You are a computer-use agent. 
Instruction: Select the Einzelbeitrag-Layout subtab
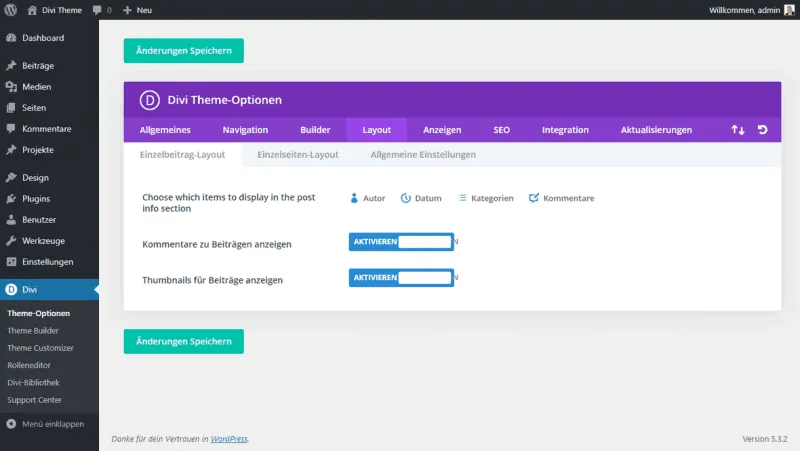(x=182, y=155)
